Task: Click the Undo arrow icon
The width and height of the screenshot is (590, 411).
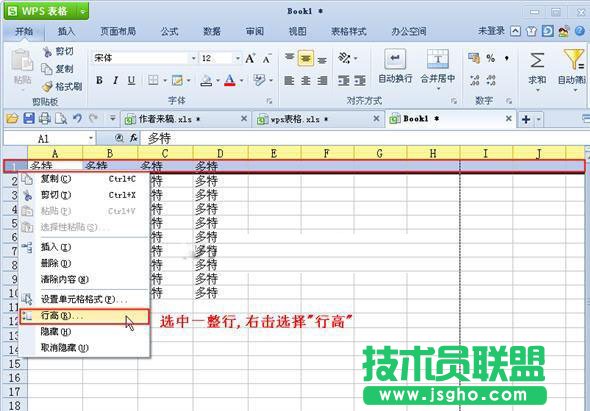Action: point(77,119)
